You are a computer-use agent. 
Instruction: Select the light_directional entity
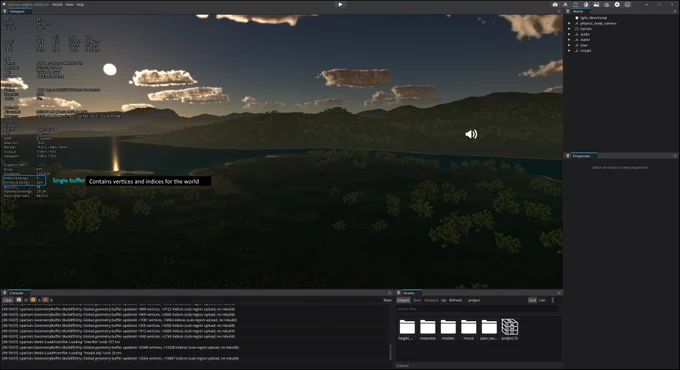tap(593, 18)
